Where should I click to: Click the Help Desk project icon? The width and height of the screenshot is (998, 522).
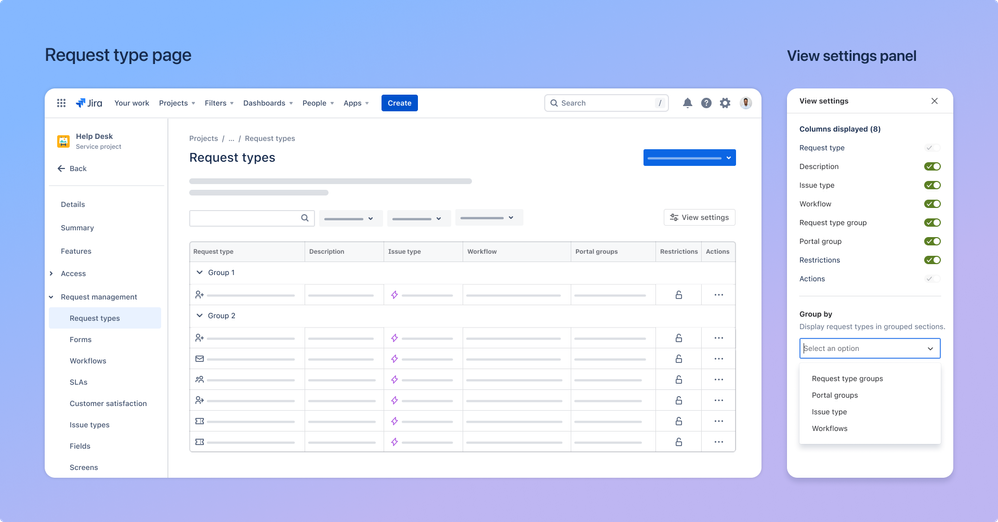[x=63, y=141]
